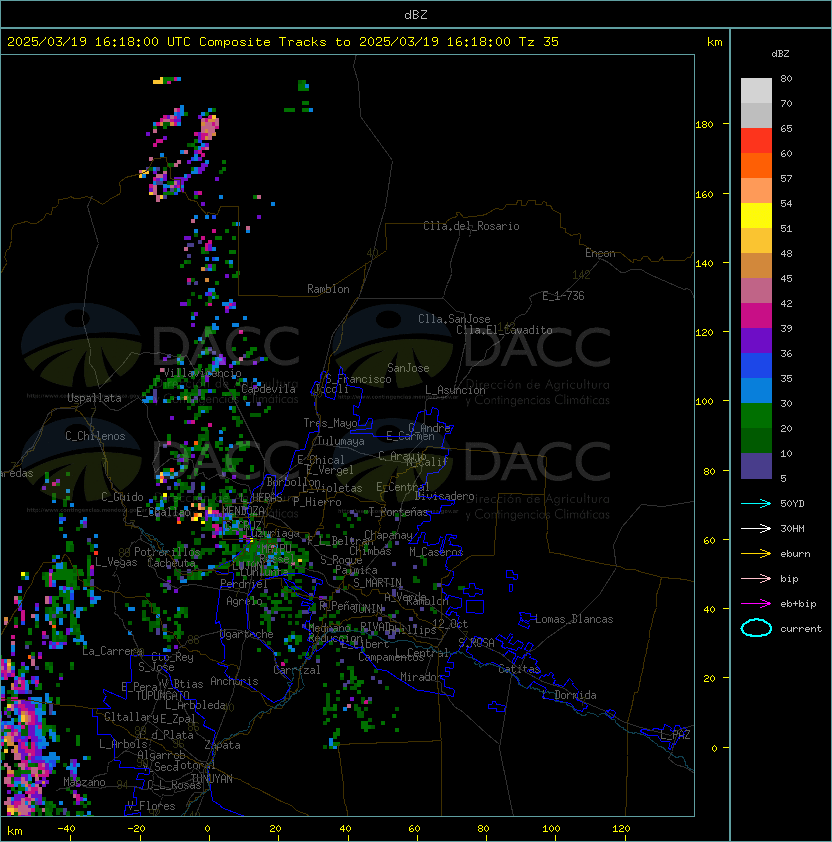Image resolution: width=832 pixels, height=842 pixels.
Task: Click the 'Villavicencio' map label
Action: pyautogui.click(x=202, y=373)
